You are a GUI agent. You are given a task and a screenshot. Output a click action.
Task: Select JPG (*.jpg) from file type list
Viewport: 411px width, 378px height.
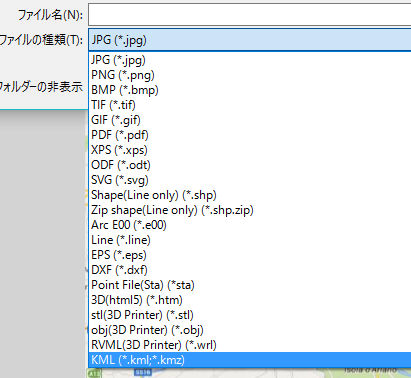tap(250, 60)
